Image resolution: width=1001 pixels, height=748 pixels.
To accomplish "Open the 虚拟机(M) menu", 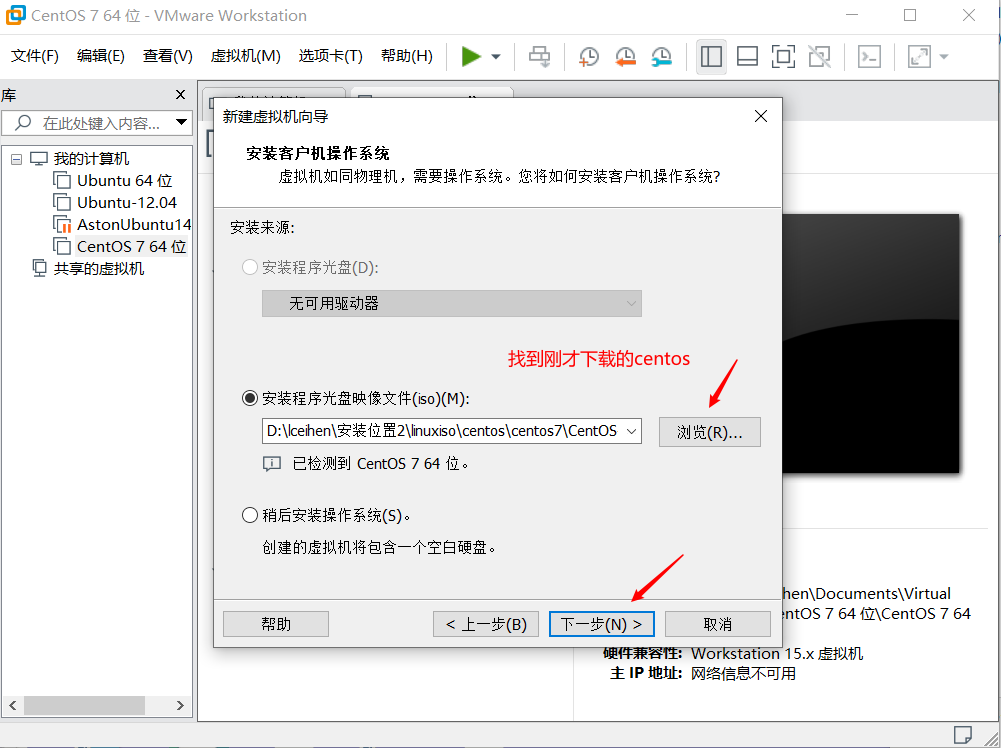I will [245, 56].
